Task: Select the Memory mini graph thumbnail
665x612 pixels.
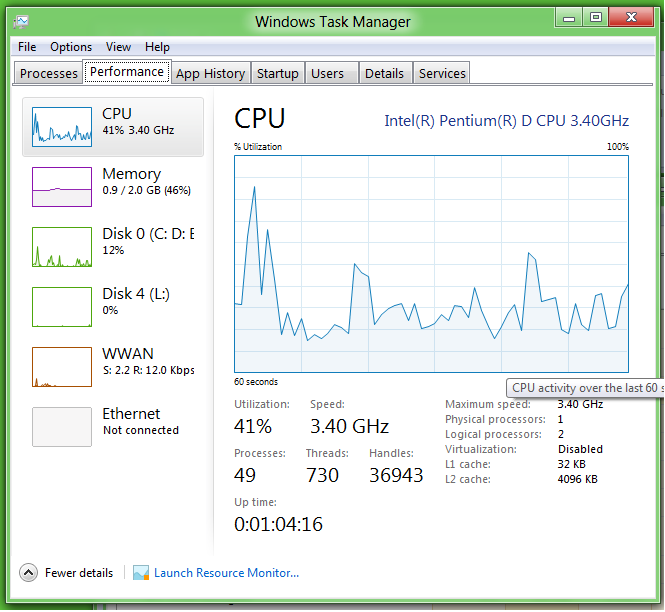Action: pyautogui.click(x=62, y=187)
